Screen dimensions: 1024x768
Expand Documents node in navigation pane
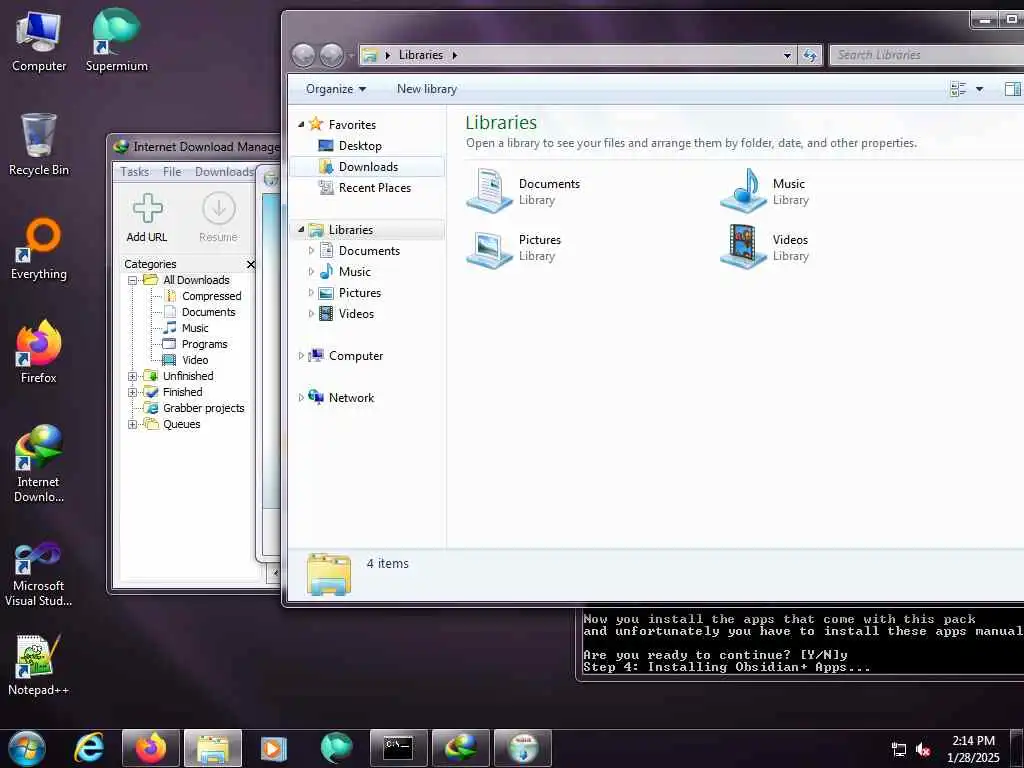pyautogui.click(x=311, y=251)
